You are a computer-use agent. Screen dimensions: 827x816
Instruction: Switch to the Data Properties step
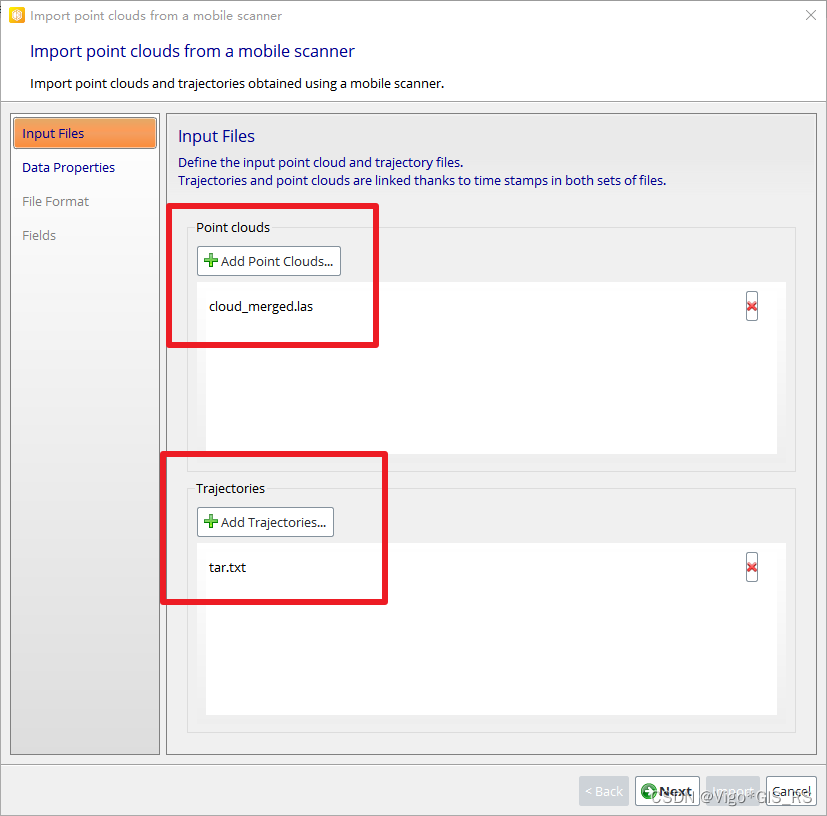(x=67, y=167)
